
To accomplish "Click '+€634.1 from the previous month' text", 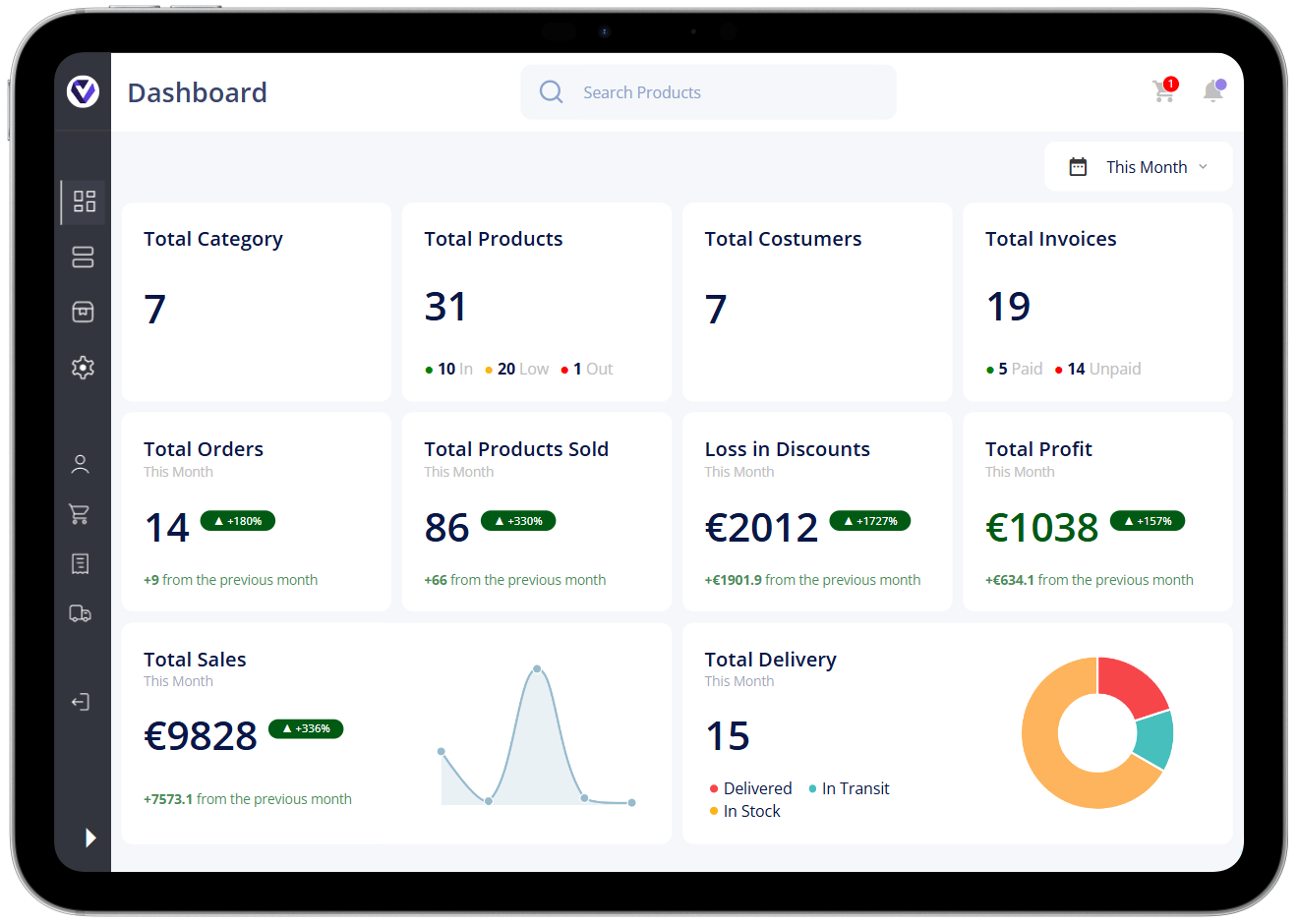I will (1090, 580).
